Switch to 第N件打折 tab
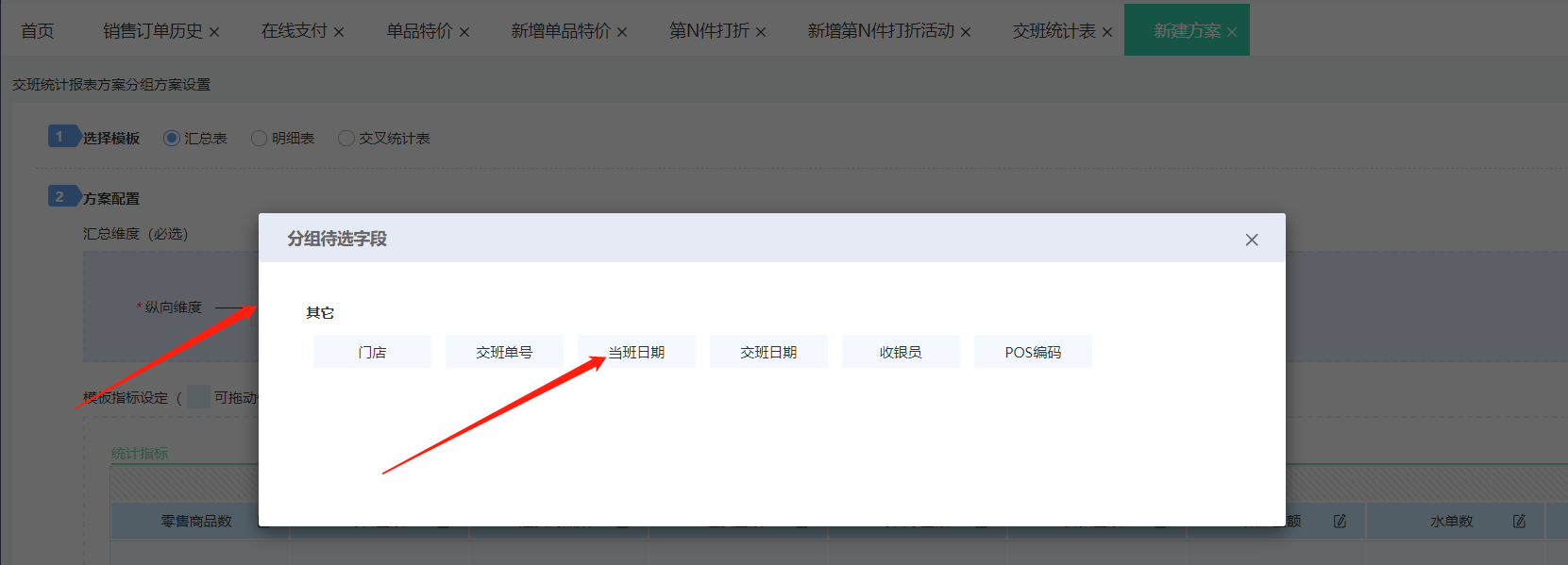The height and width of the screenshot is (565, 1568). click(x=709, y=31)
